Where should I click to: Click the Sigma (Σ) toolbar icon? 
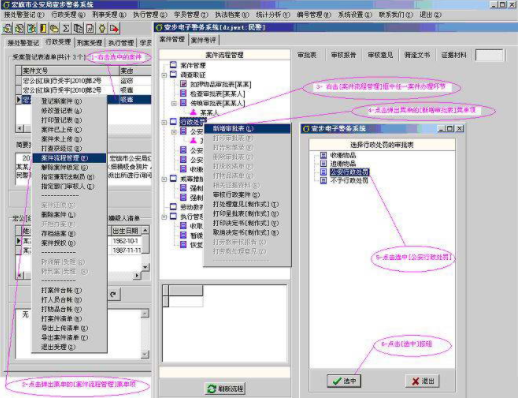pyautogui.click(x=66, y=29)
